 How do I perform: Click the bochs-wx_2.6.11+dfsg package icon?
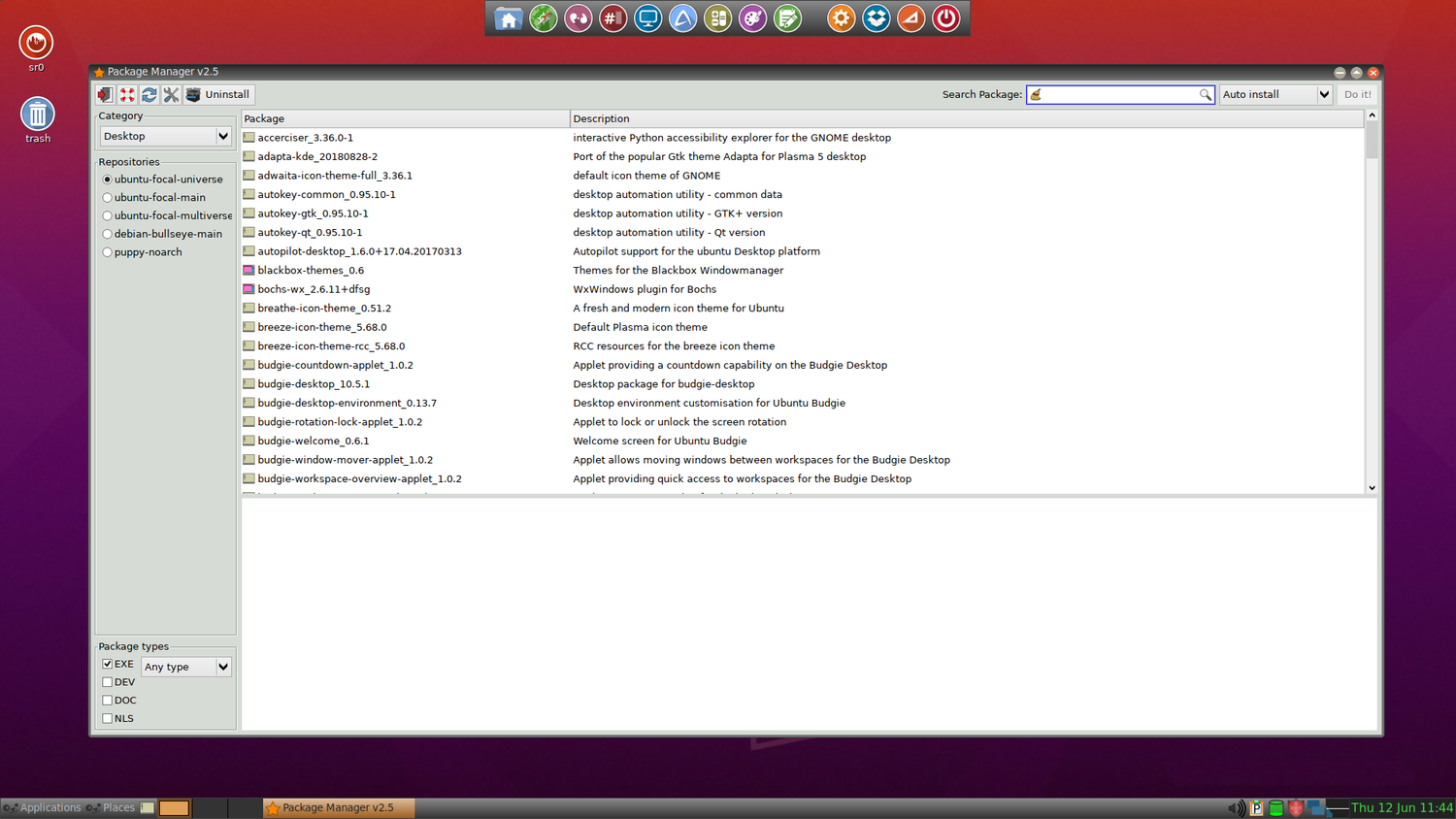coord(248,289)
